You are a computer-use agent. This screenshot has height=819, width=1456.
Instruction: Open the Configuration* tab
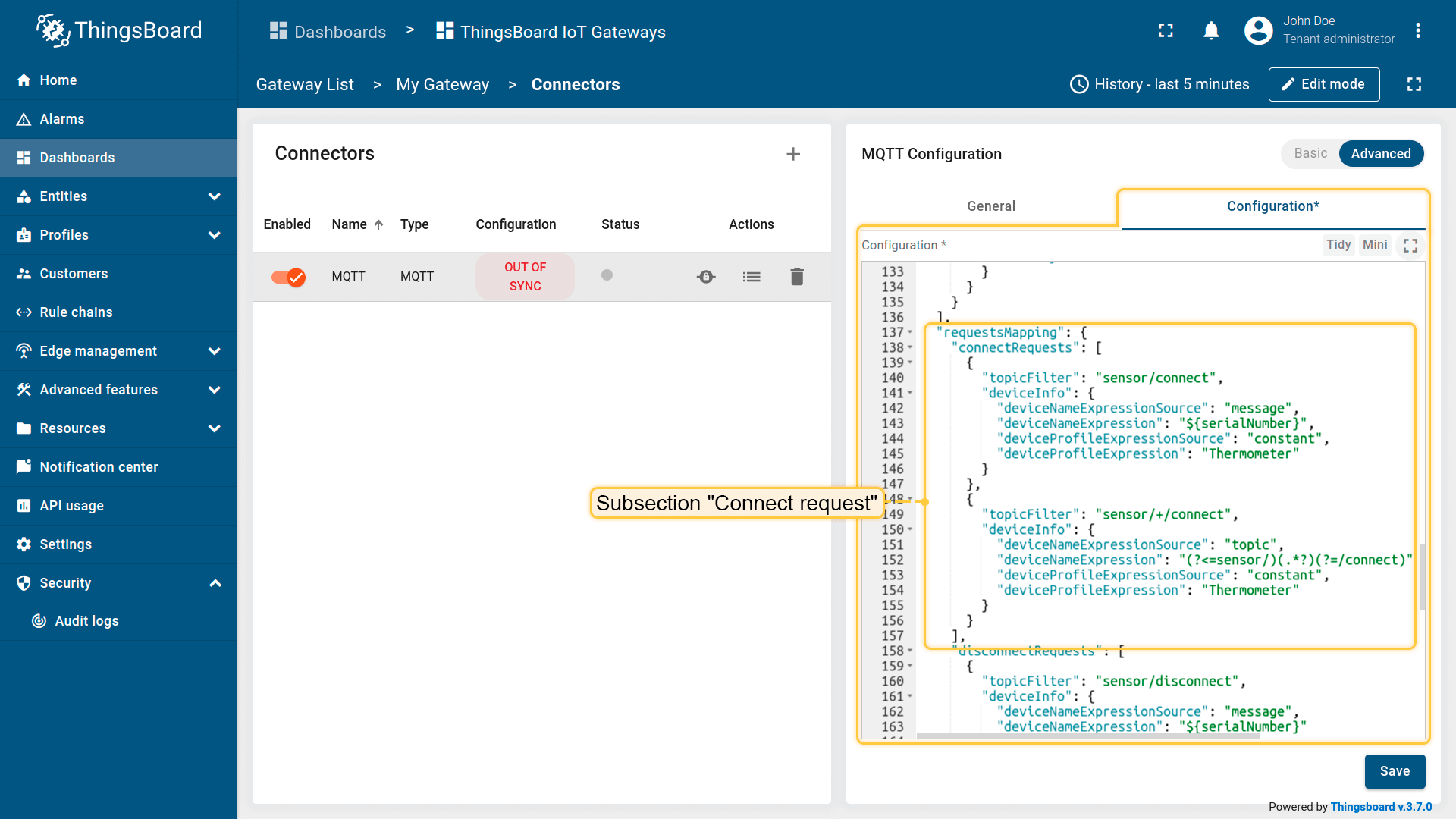tap(1273, 206)
